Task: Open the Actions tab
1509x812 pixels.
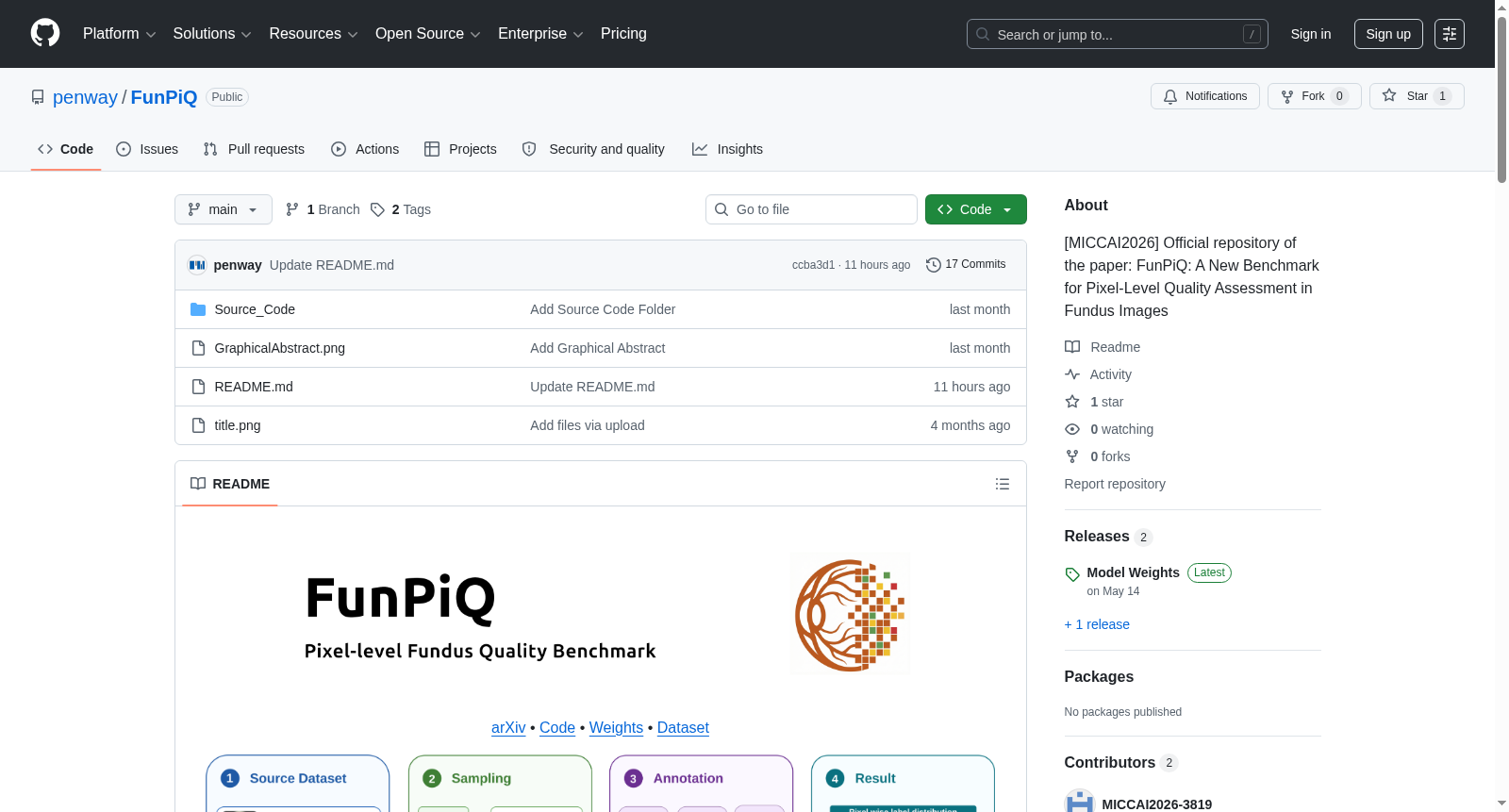Action: pos(365,149)
